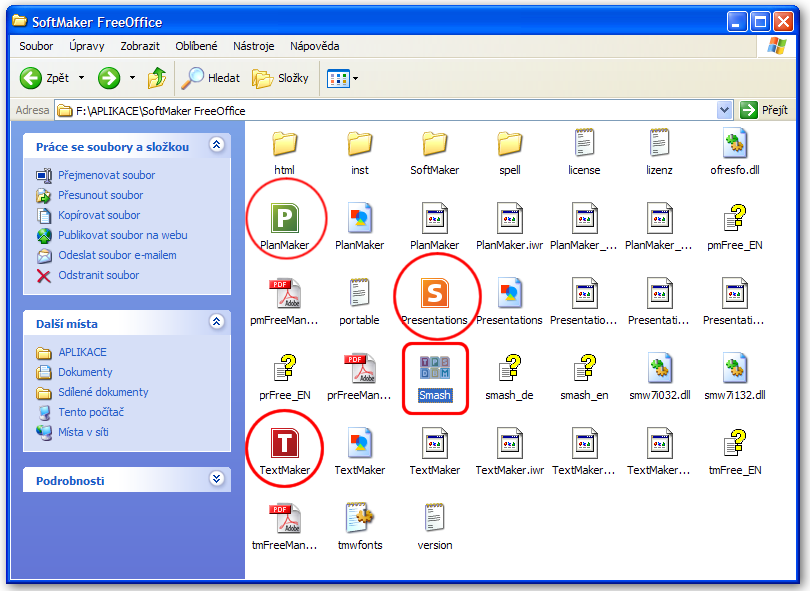Screen dimensions: 810x591
Task: Select the pmFreeMan PDF file
Action: pyautogui.click(x=284, y=301)
